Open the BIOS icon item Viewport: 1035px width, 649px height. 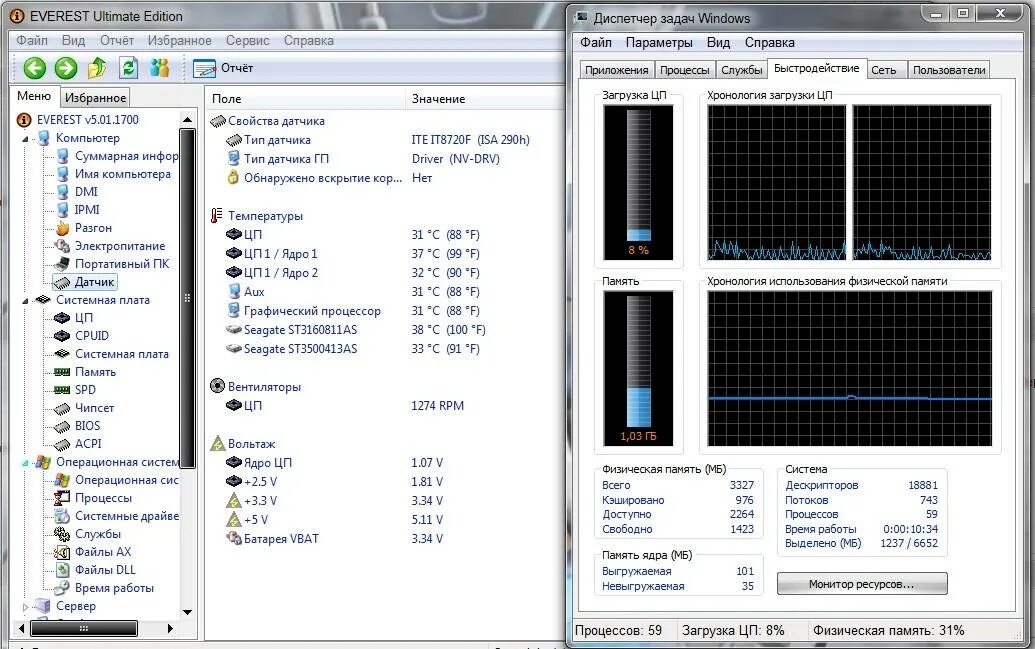pyautogui.click(x=62, y=426)
